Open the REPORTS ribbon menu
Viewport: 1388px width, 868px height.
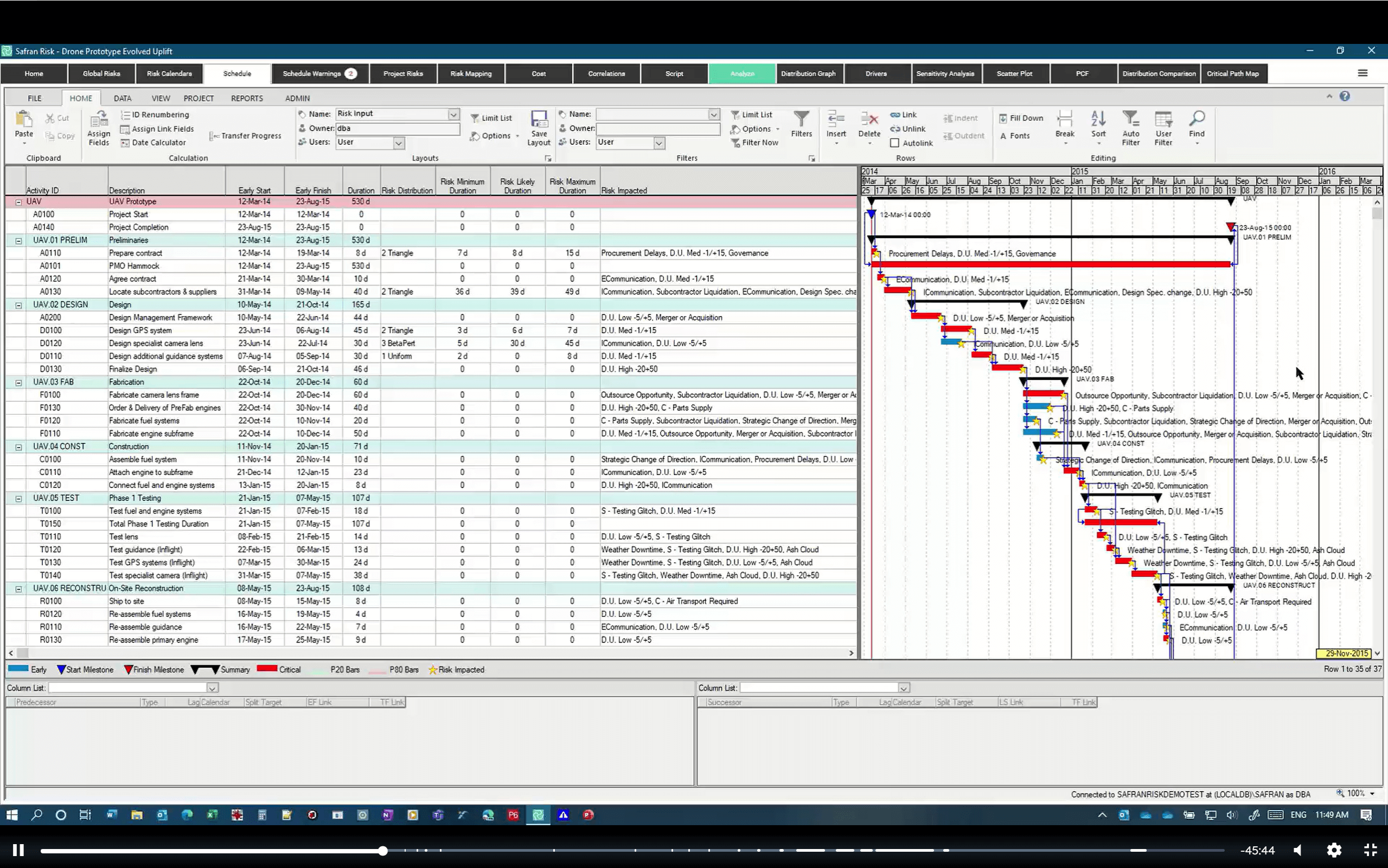click(247, 98)
